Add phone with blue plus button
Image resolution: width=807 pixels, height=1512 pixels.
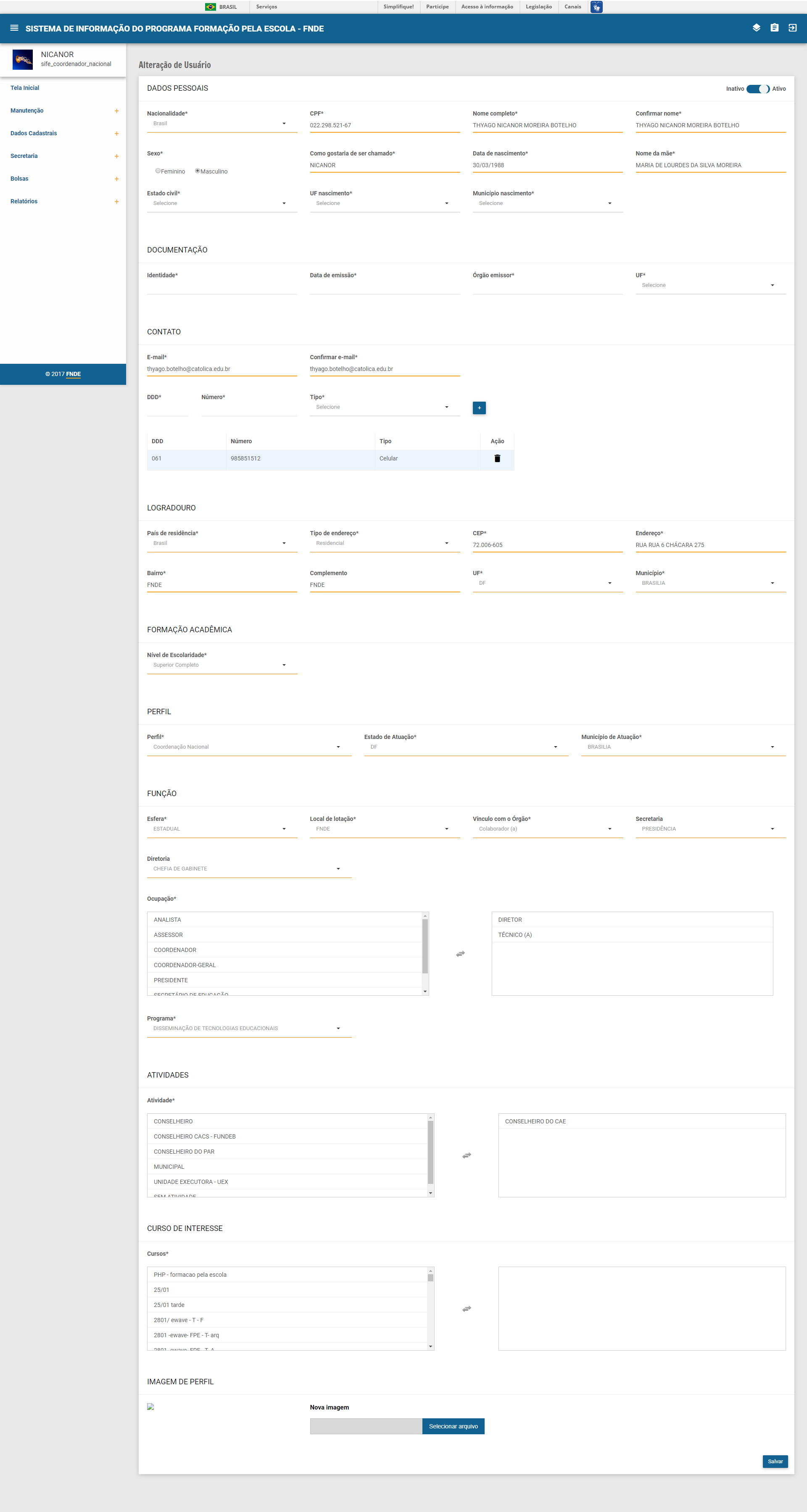click(479, 408)
